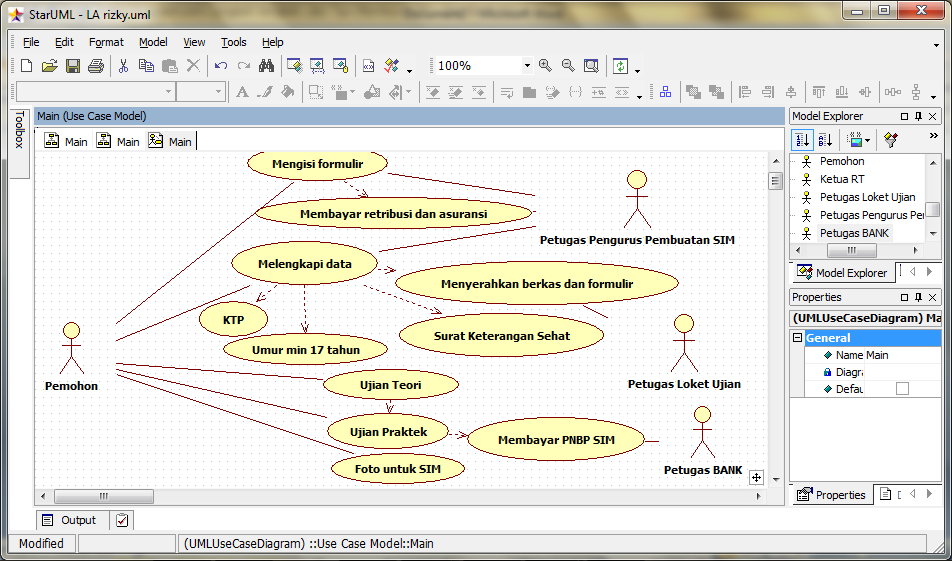Click the Fit in Window zoom icon

(x=591, y=66)
